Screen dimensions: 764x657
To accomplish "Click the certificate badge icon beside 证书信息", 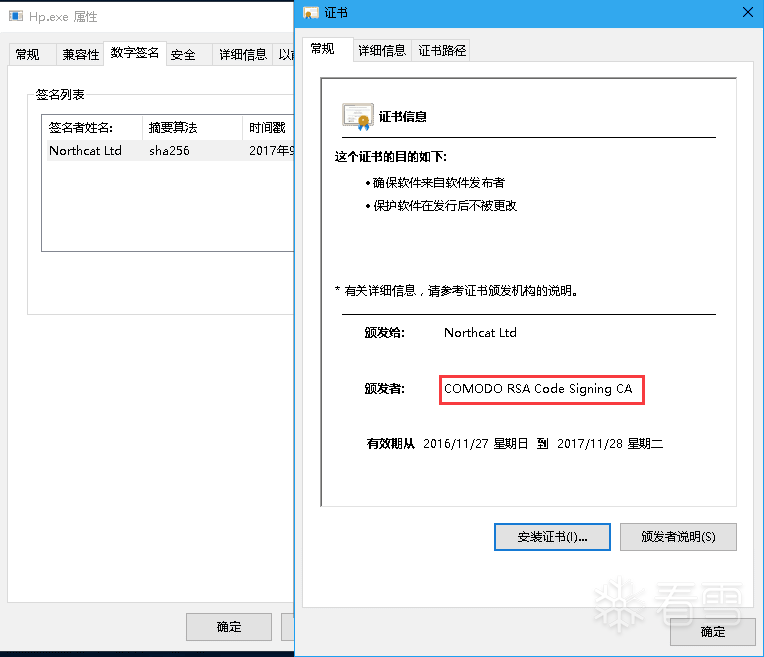I will click(x=358, y=116).
